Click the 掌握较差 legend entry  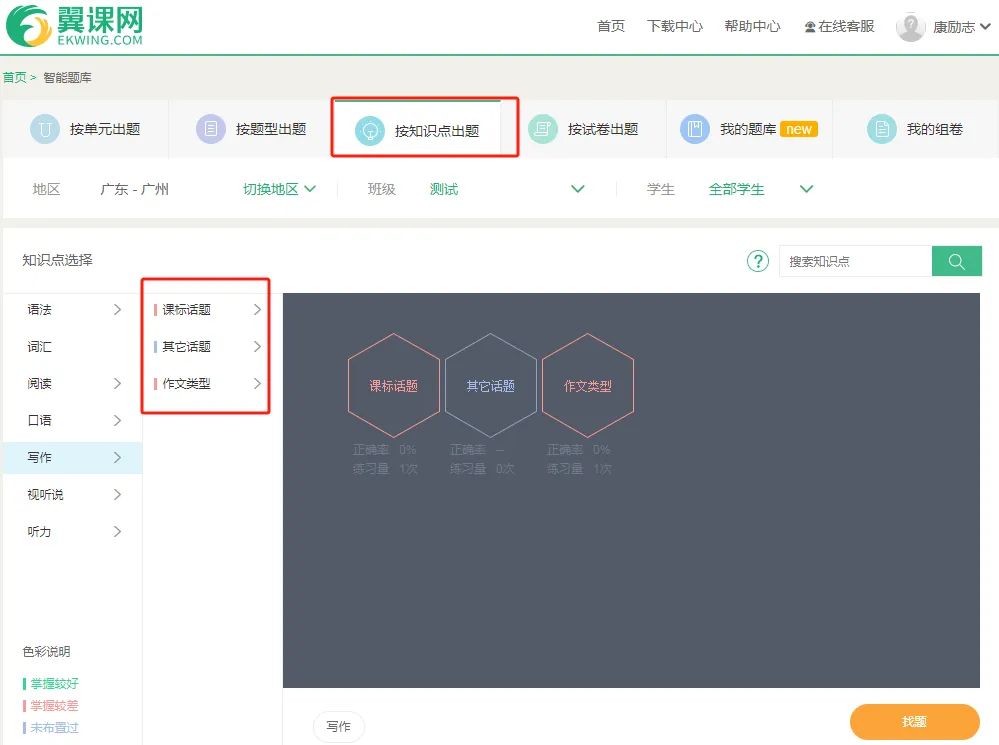[51, 705]
